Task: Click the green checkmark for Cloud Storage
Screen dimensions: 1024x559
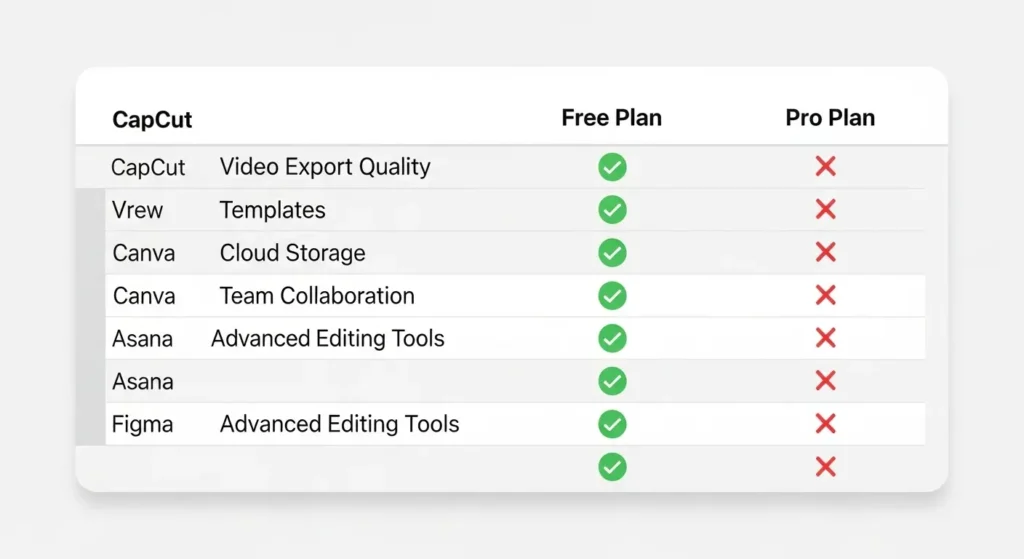Action: coord(612,253)
